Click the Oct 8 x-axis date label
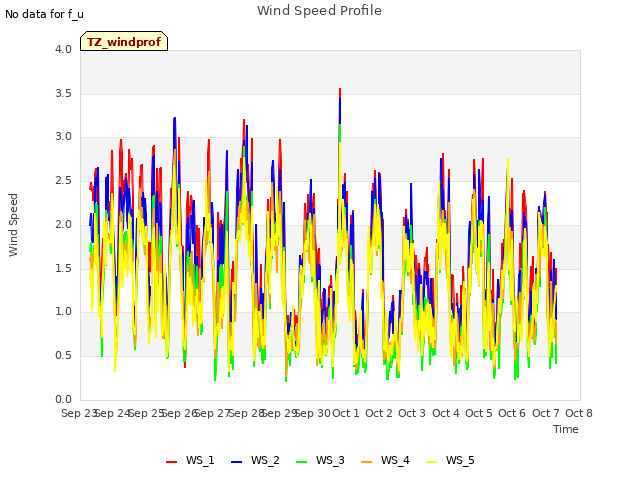The width and height of the screenshot is (640, 480). point(579,413)
